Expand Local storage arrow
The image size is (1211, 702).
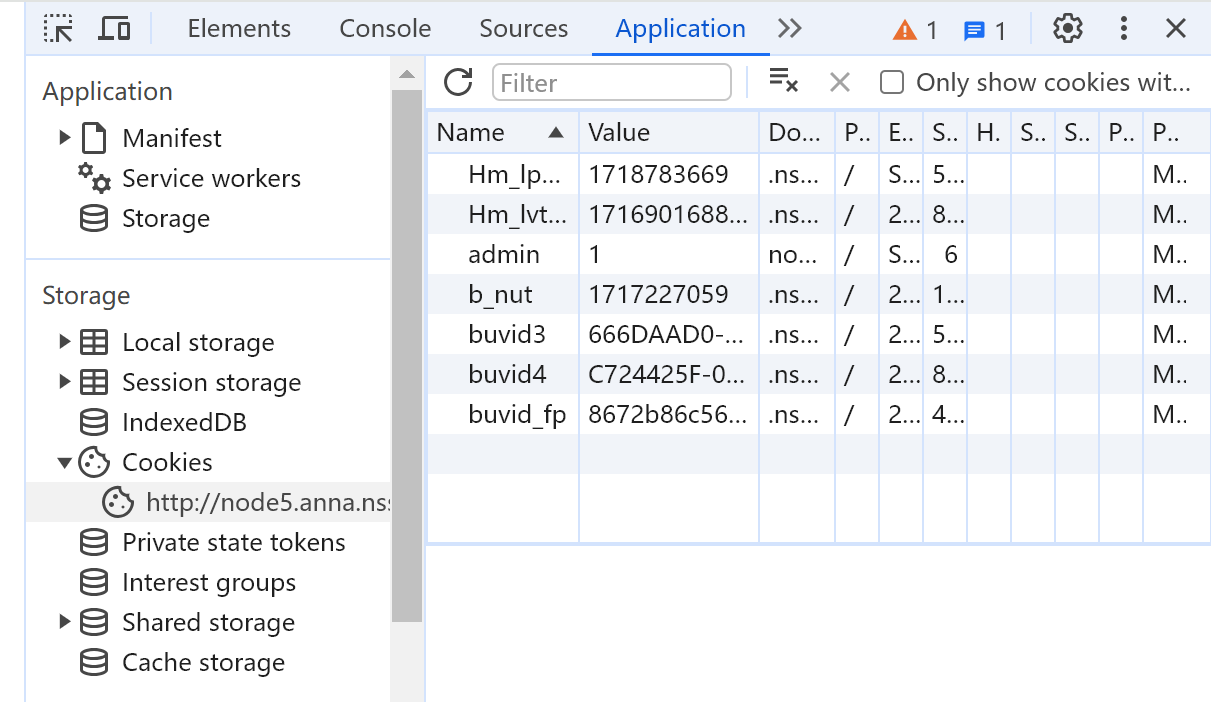[x=65, y=342]
